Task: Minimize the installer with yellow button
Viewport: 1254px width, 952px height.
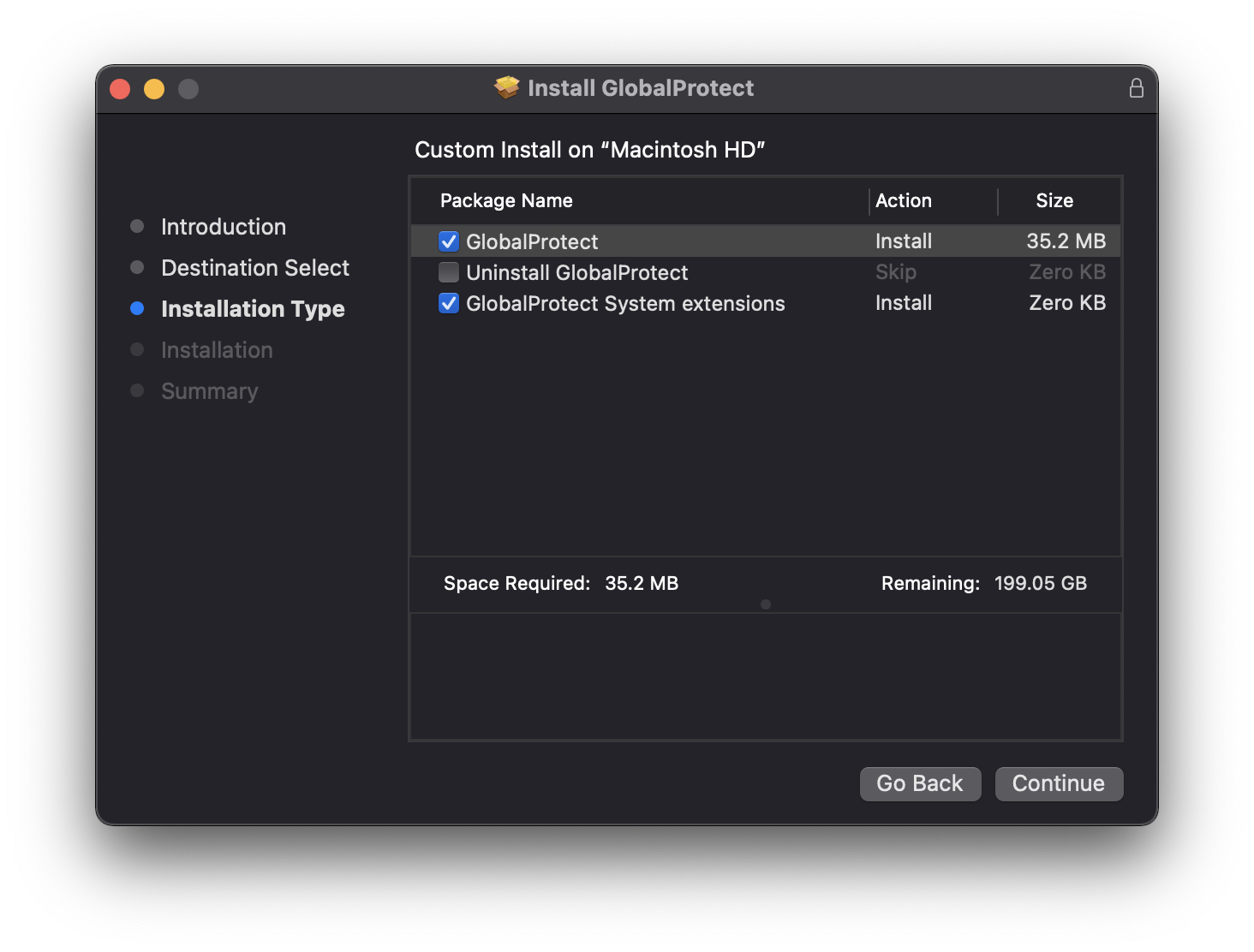Action: [154, 89]
